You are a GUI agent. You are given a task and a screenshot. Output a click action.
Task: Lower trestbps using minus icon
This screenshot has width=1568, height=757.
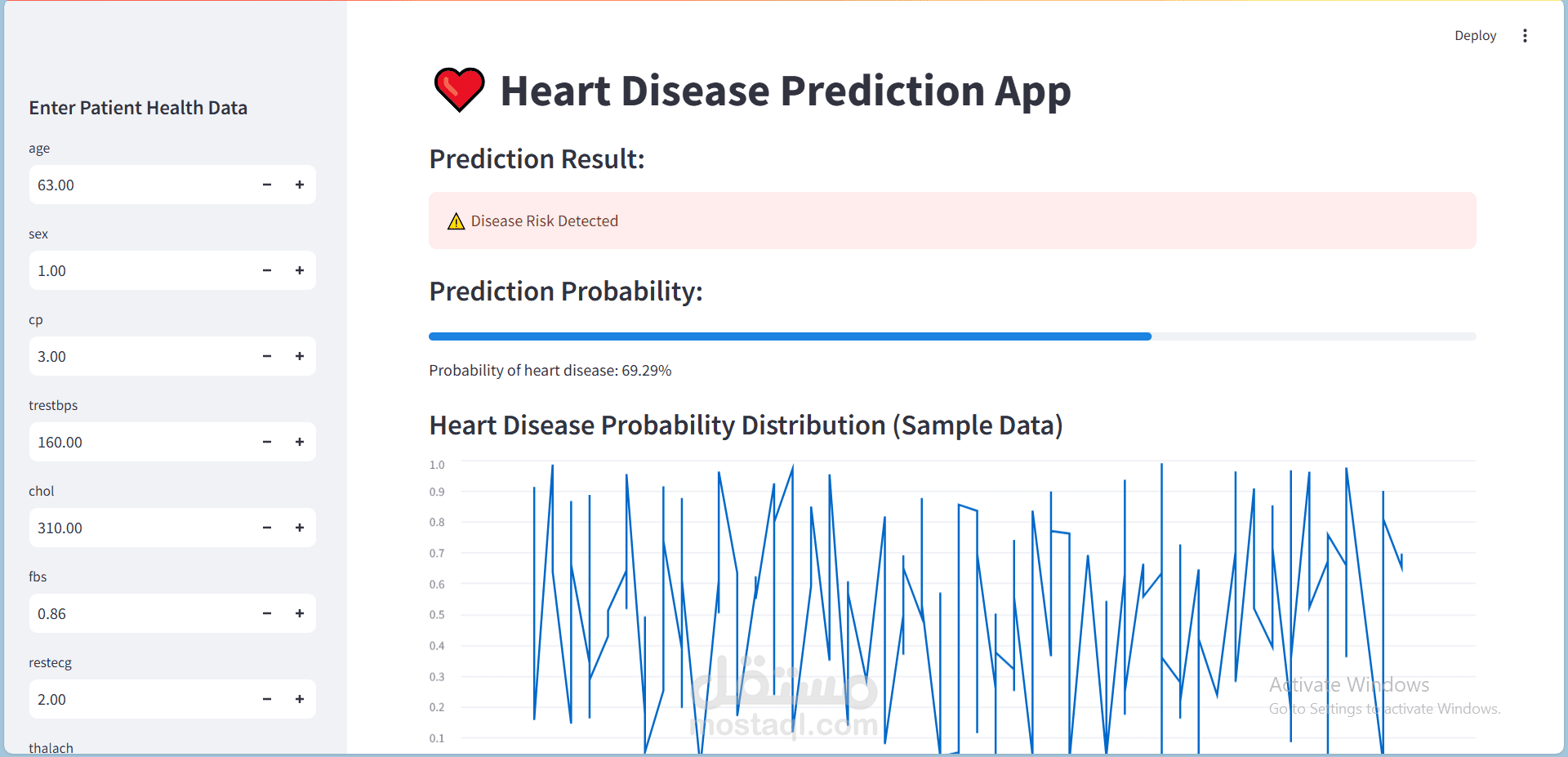[x=267, y=442]
